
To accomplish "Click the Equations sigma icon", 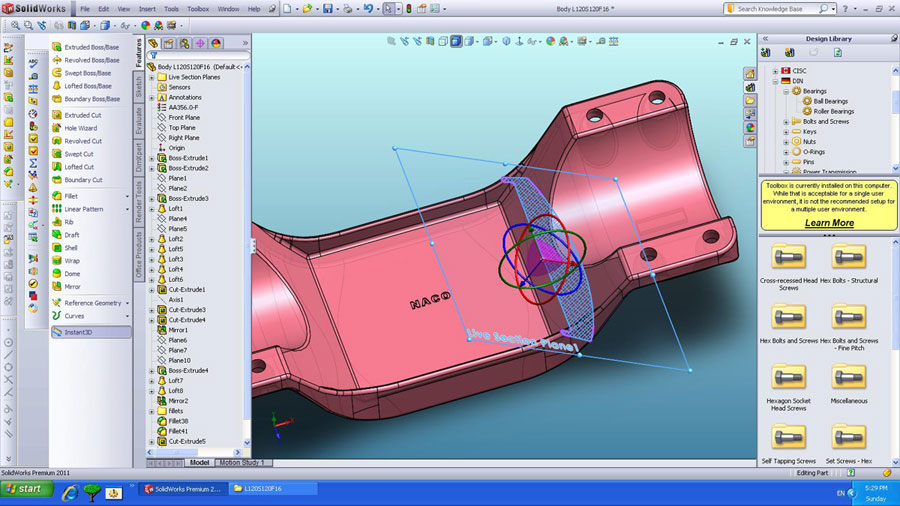I will click(x=33, y=164).
